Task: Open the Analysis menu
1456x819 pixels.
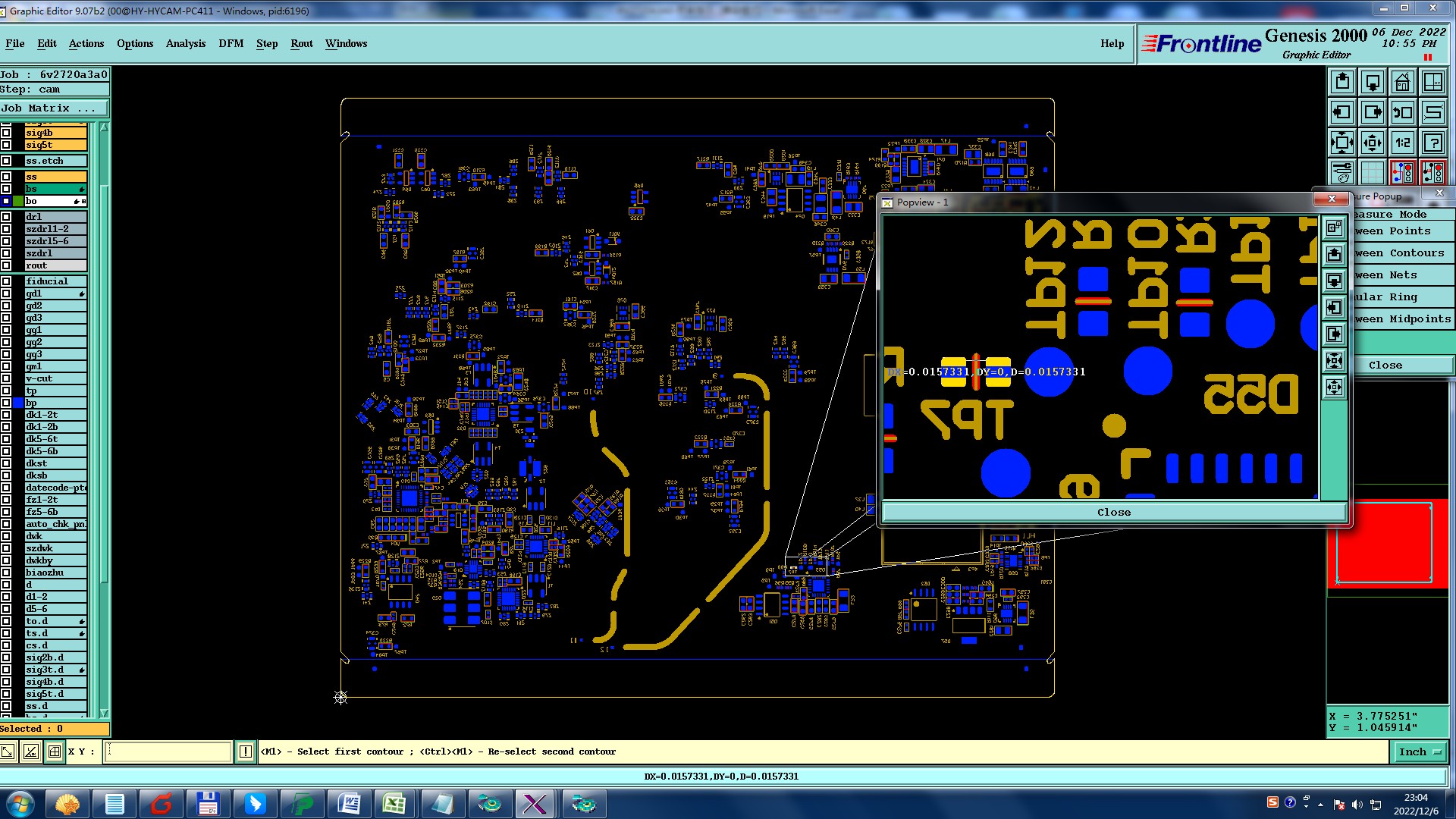Action: tap(186, 43)
